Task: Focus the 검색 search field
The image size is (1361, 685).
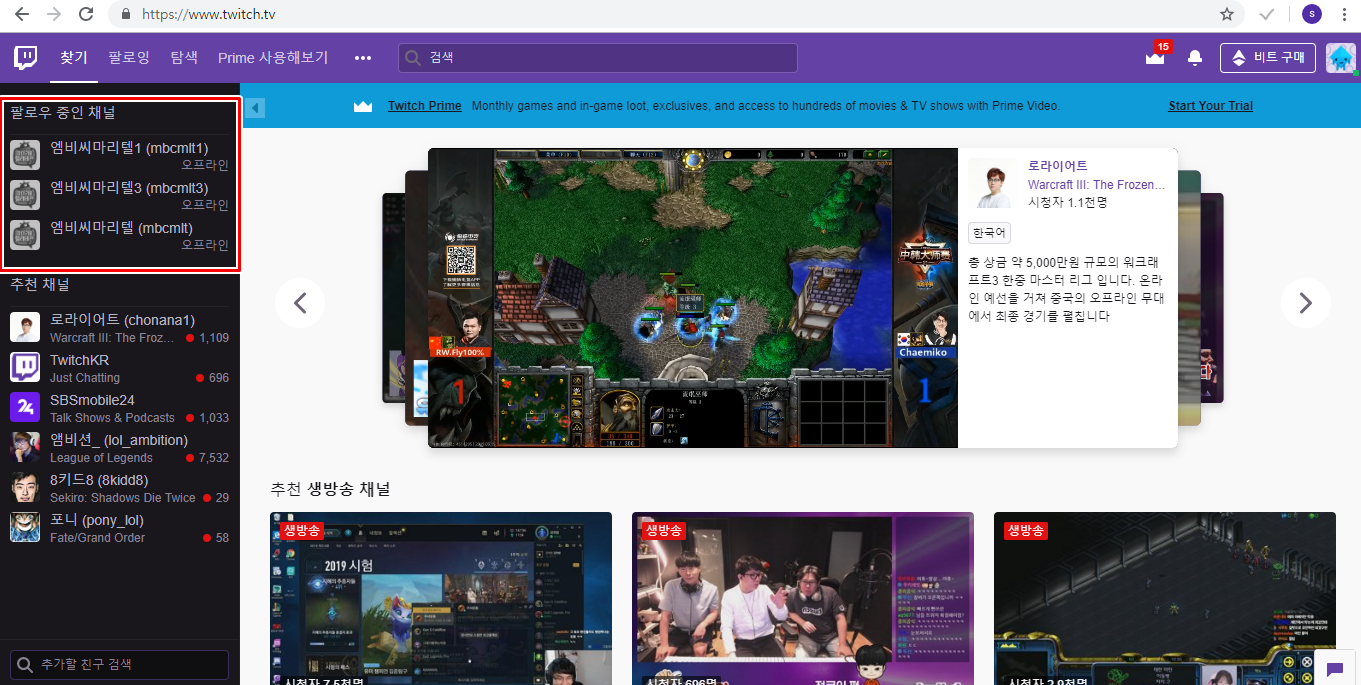Action: pos(597,58)
